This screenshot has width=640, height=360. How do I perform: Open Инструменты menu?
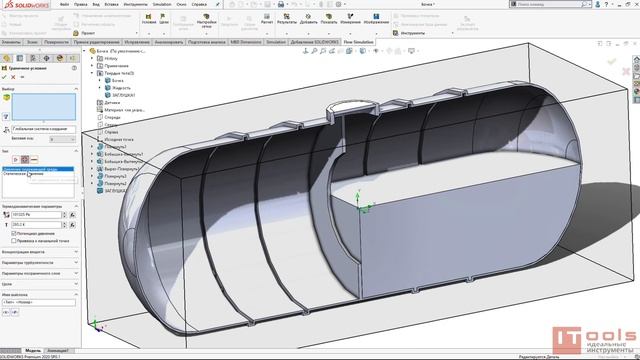136,4
